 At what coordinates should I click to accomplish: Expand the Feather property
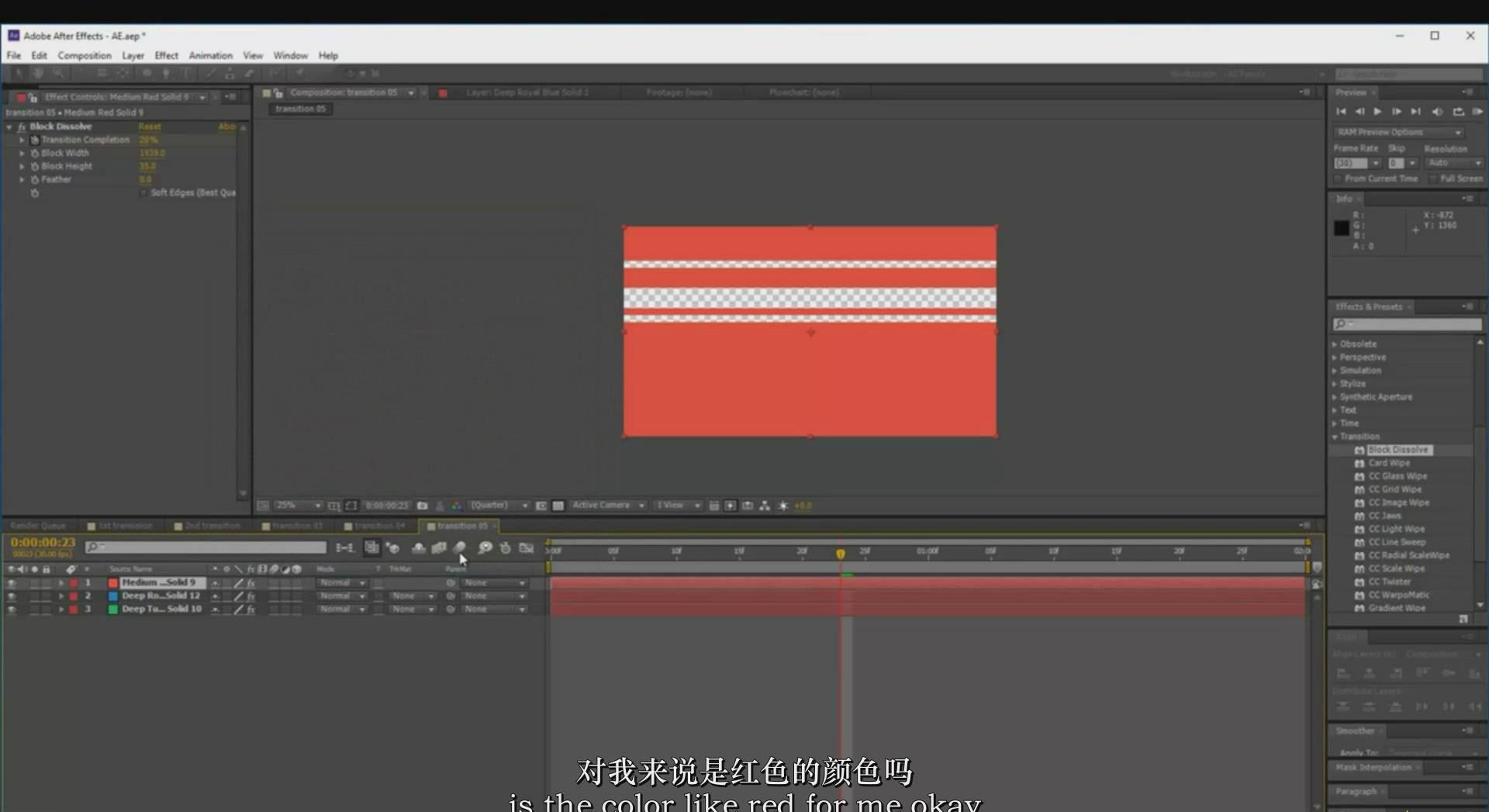(22, 180)
